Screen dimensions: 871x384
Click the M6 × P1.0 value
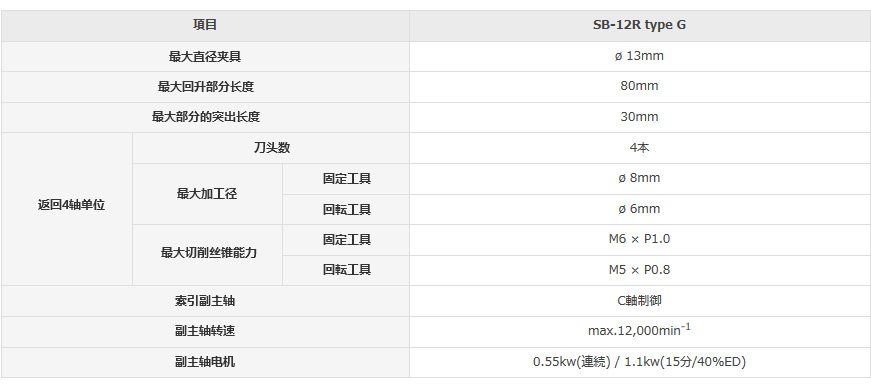(640, 240)
